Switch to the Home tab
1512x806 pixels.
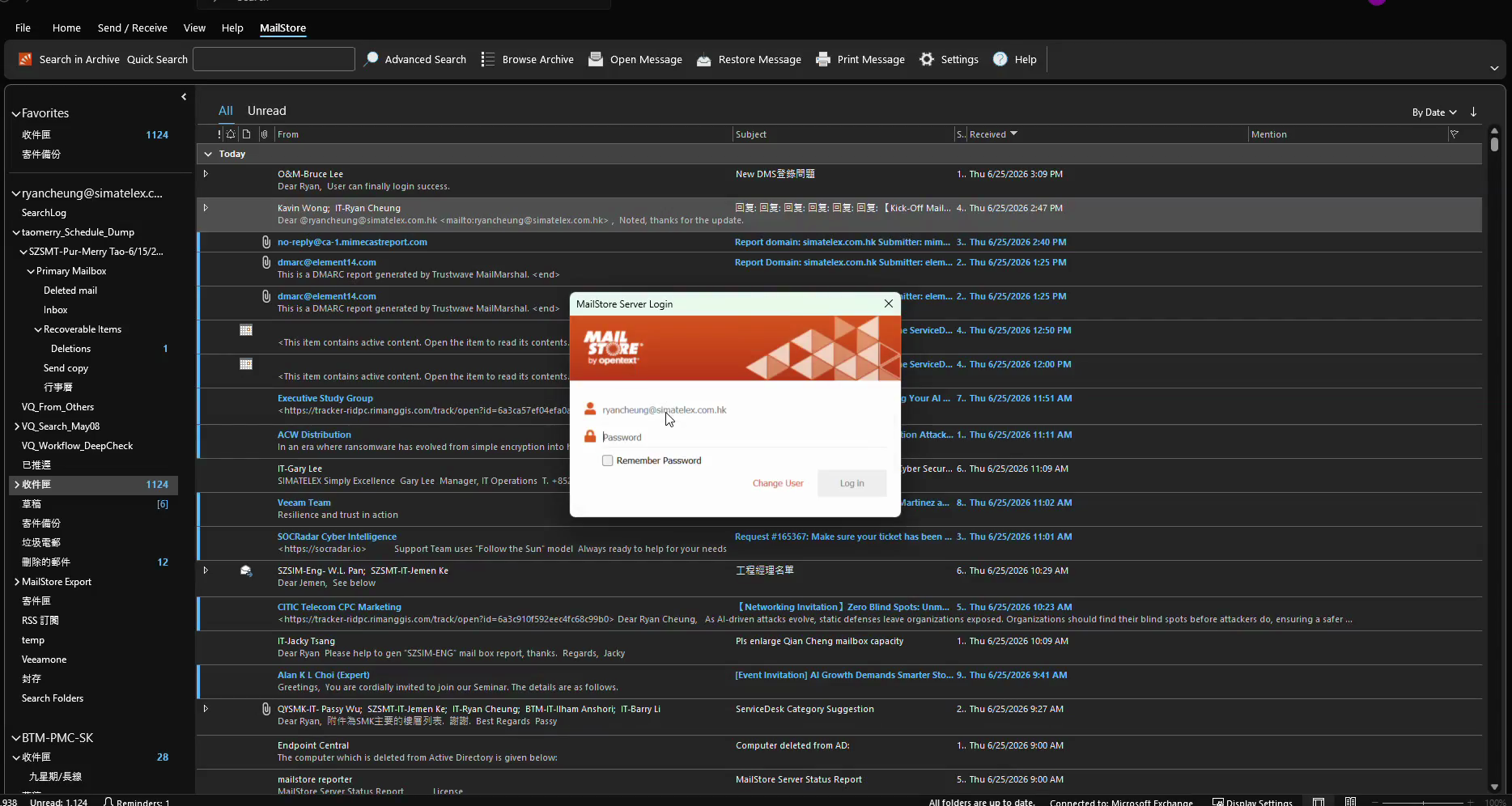pyautogui.click(x=66, y=28)
